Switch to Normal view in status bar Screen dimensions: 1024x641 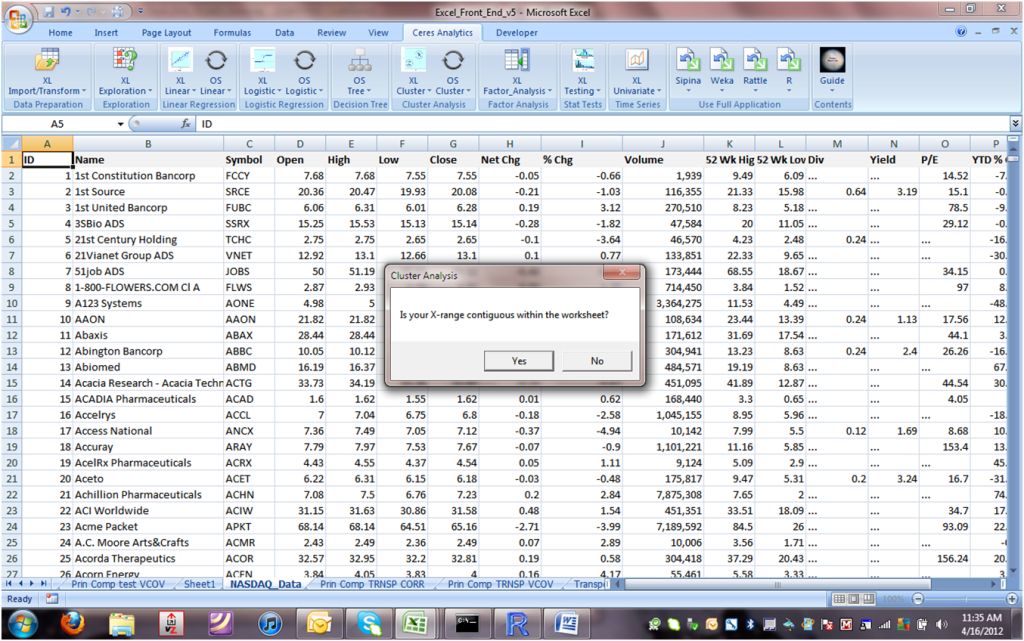point(839,599)
